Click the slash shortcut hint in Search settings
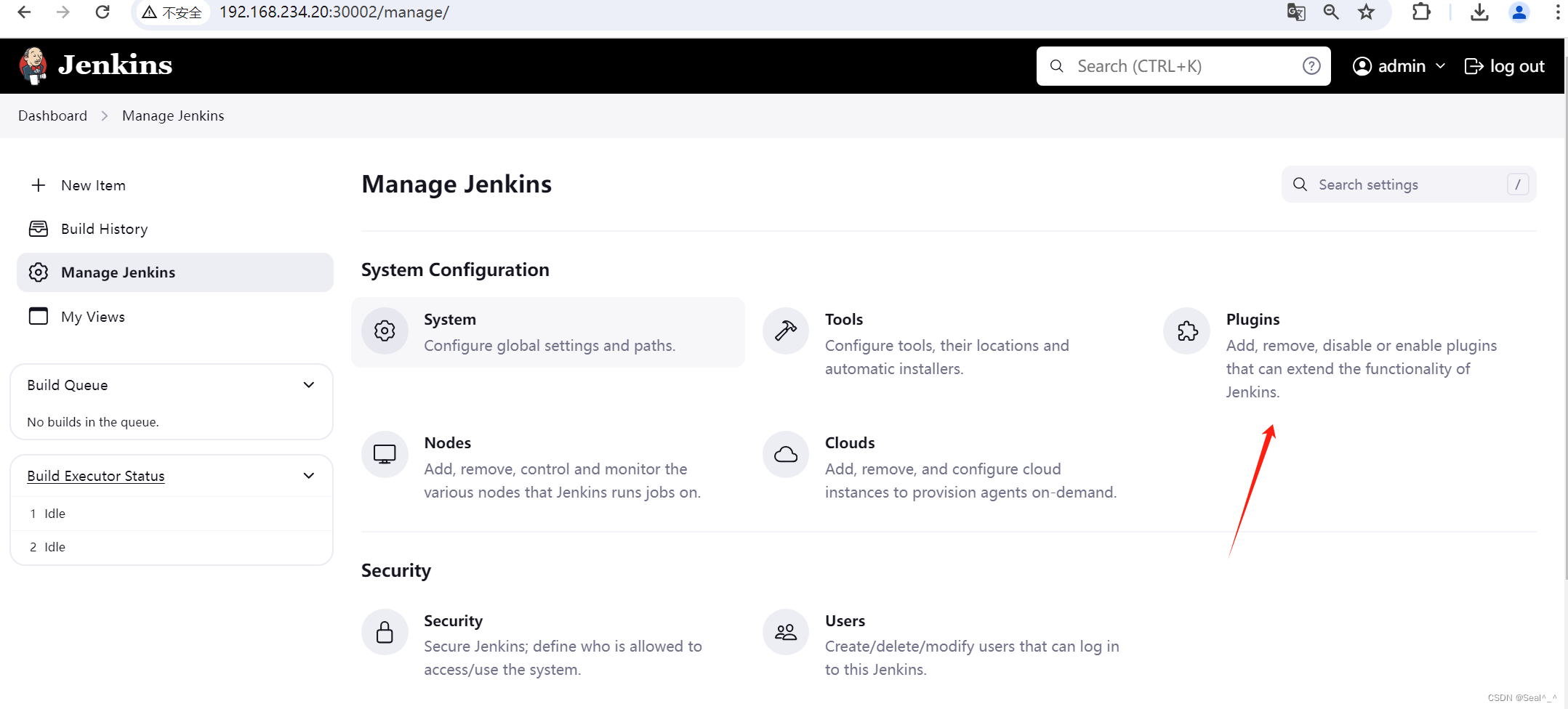1568x709 pixels. [x=1518, y=185]
